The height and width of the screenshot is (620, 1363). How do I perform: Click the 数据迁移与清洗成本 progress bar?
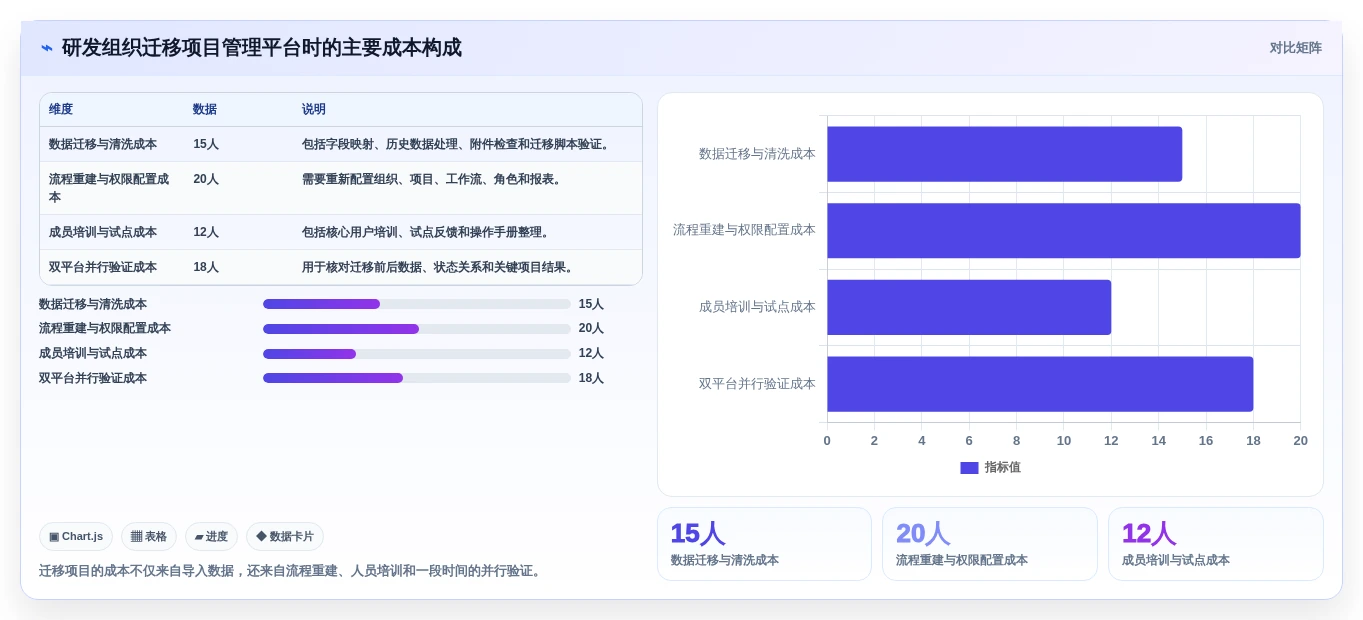[x=417, y=304]
